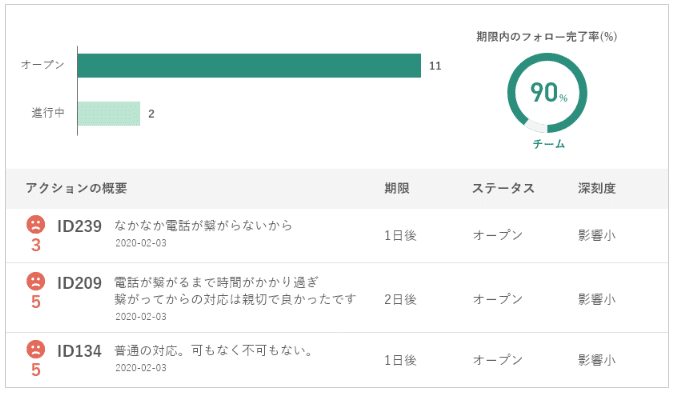Viewport: 674px width, 393px height.
Task: Click the 影響小 severity for ID209
Action: (597, 299)
